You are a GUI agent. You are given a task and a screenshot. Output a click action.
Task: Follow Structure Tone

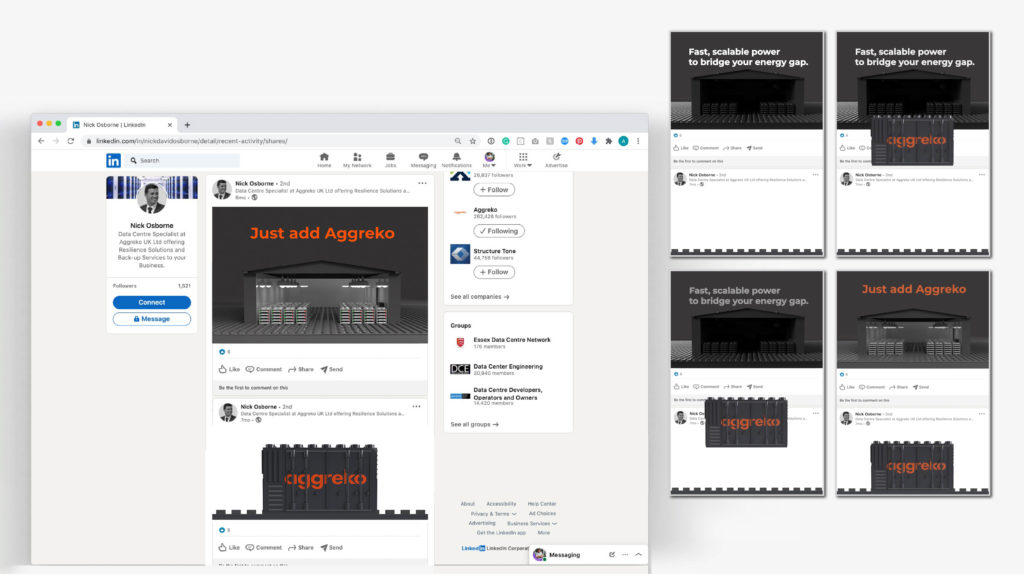coord(494,272)
